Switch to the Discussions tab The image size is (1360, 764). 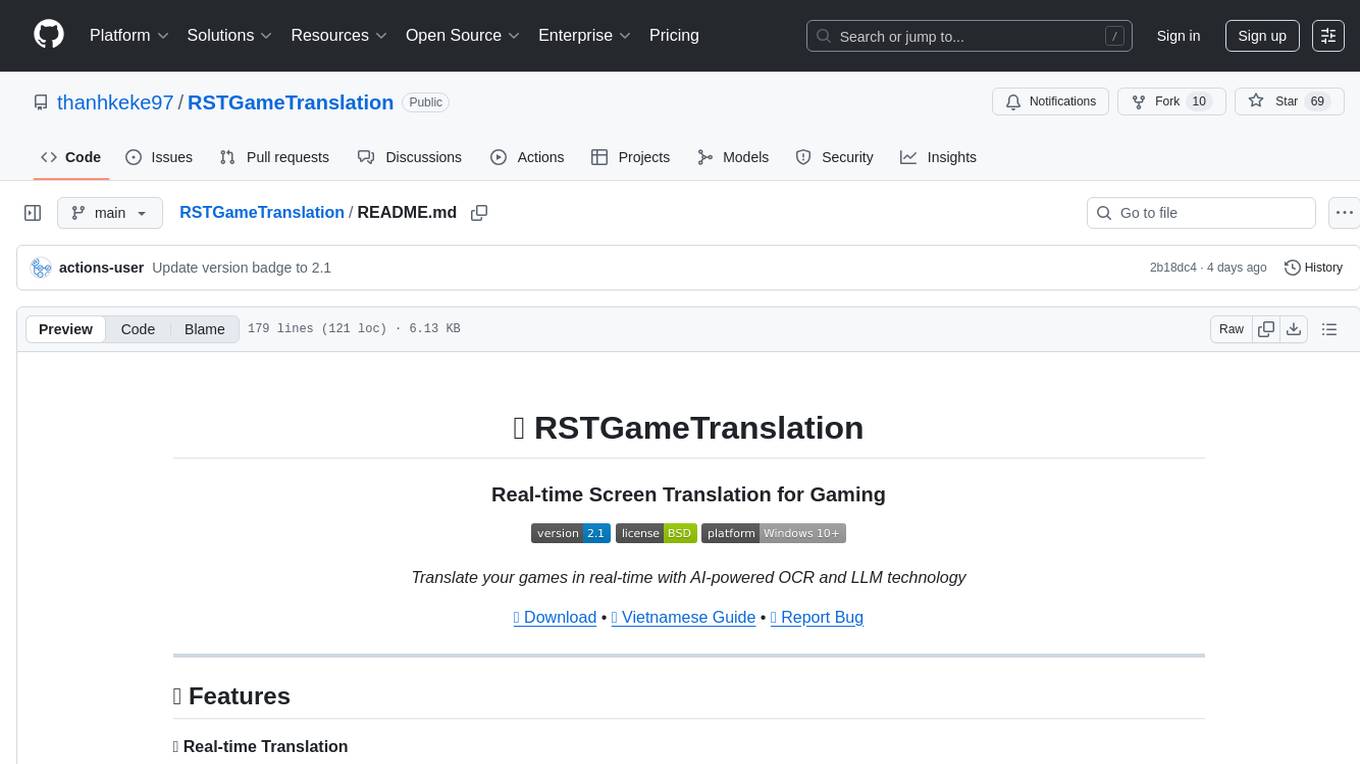coord(410,157)
